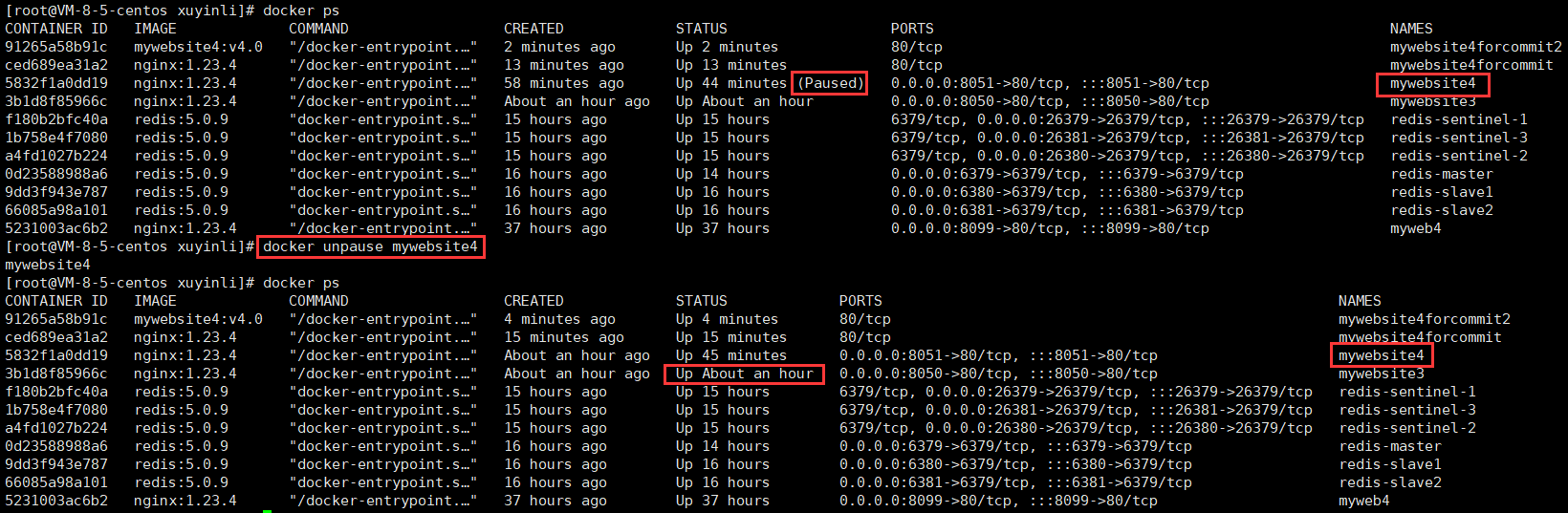Viewport: 1568px width, 513px height.
Task: Select the "Up 45 minutes" status text
Action: point(731,355)
